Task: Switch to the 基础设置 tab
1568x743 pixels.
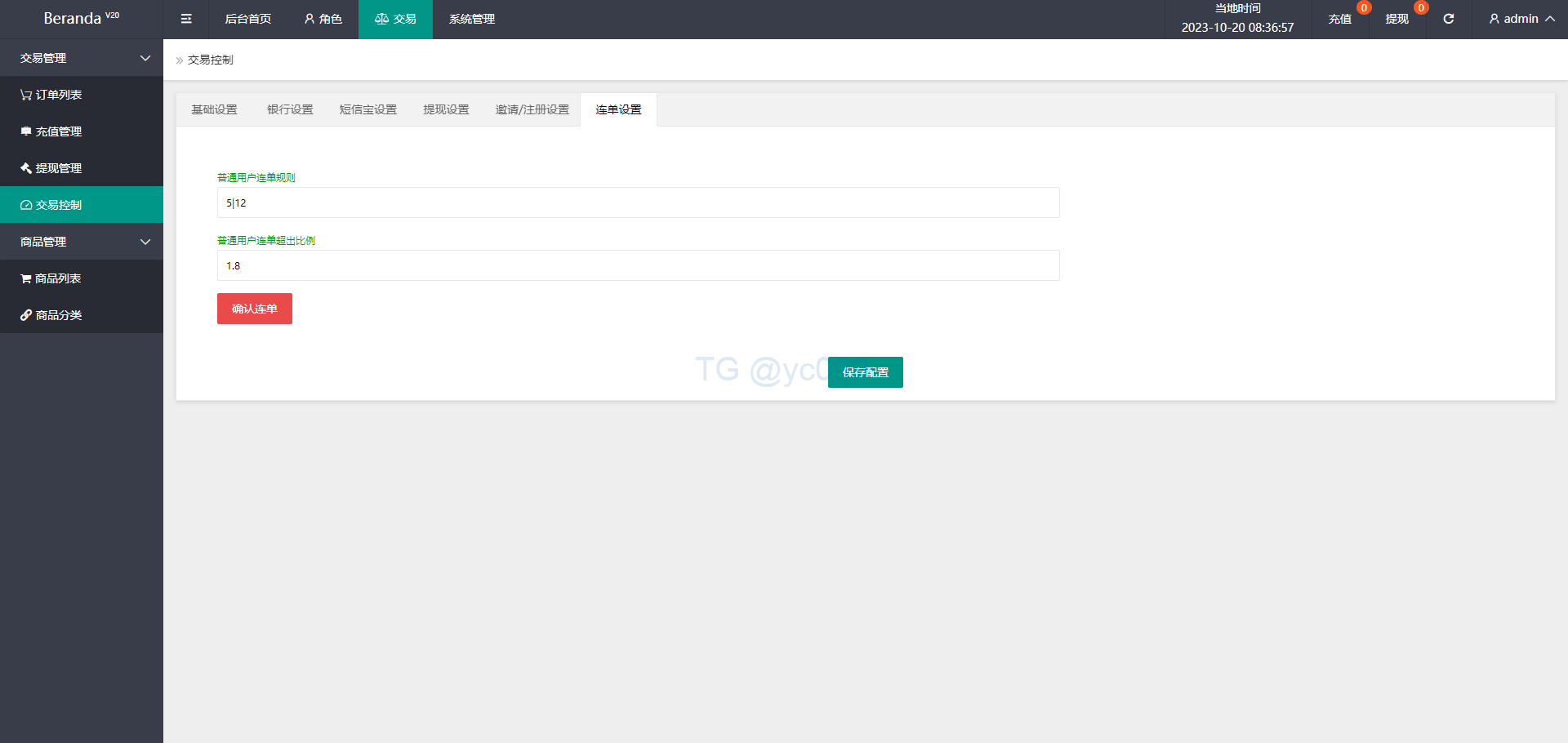Action: (214, 109)
